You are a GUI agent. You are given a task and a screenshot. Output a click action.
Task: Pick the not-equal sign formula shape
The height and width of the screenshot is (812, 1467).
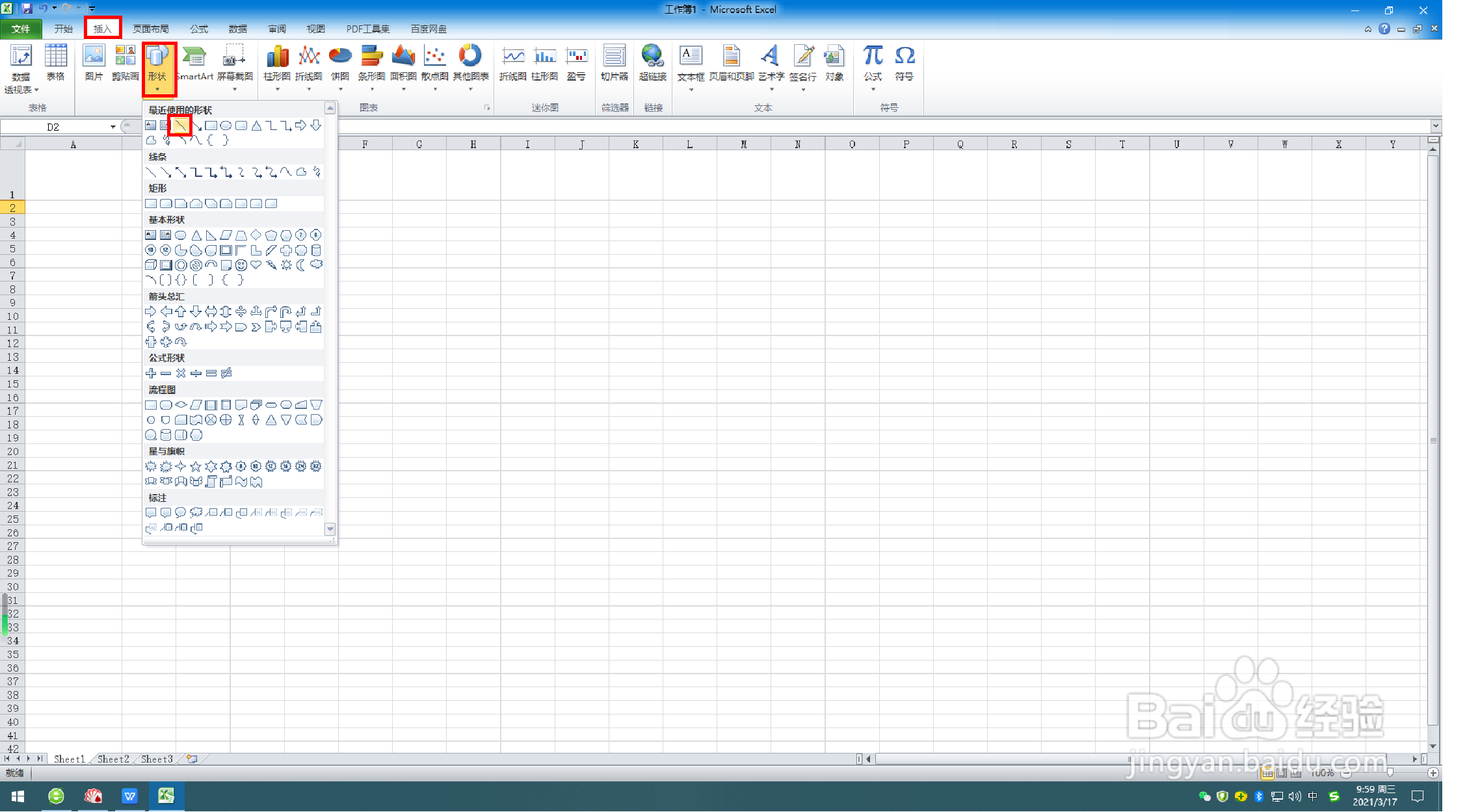tap(226, 373)
